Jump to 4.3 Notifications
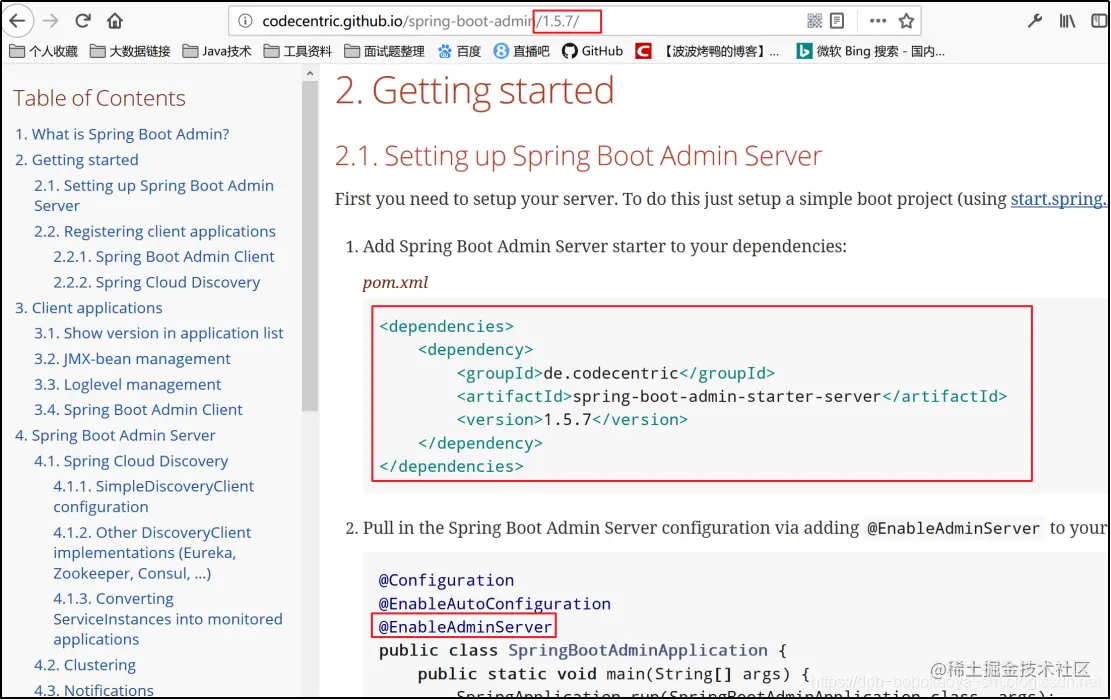Viewport: 1111px width, 700px height. 94,690
